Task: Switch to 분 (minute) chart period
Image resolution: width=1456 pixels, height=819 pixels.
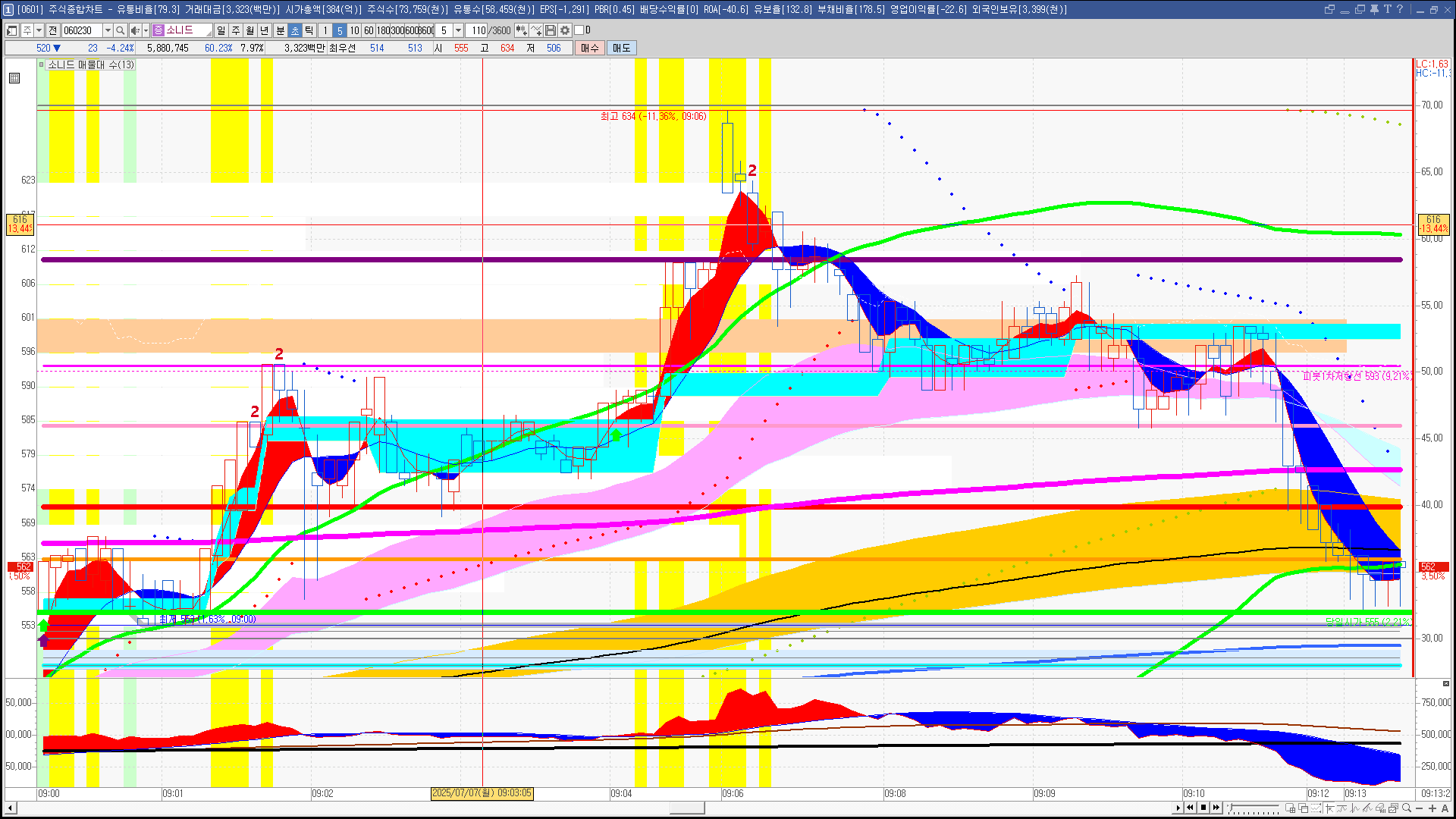Action: point(280,30)
